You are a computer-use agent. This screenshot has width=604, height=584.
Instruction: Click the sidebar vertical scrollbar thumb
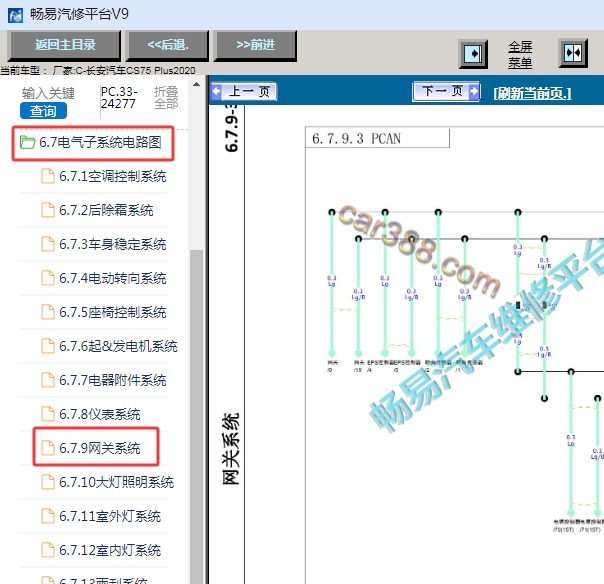click(x=196, y=416)
